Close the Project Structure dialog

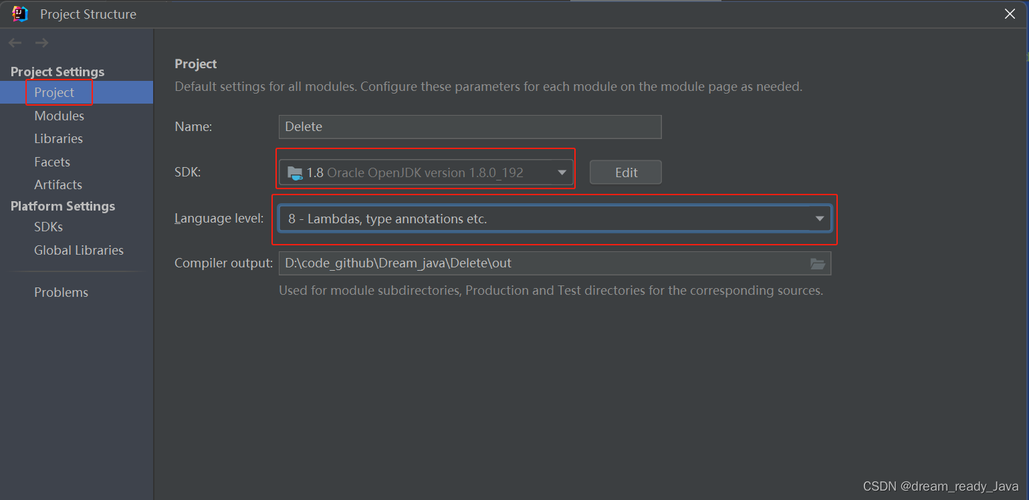(1010, 14)
